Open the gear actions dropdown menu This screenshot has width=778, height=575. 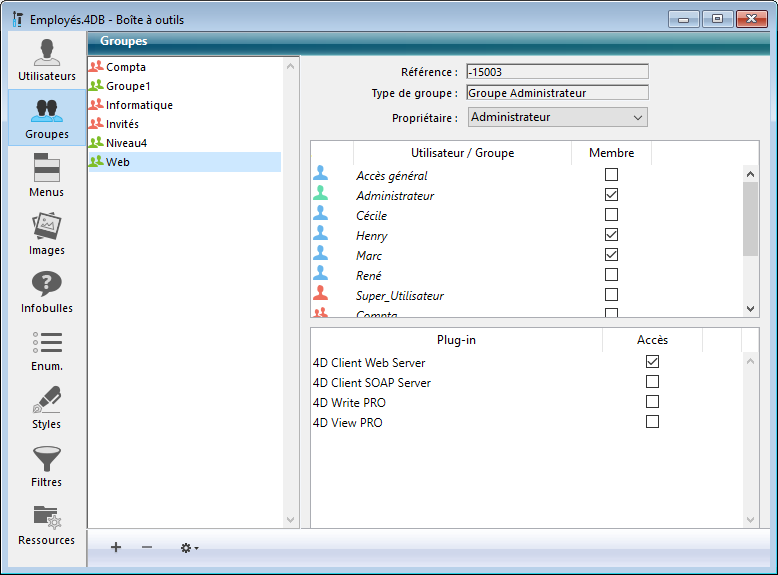click(x=188, y=547)
